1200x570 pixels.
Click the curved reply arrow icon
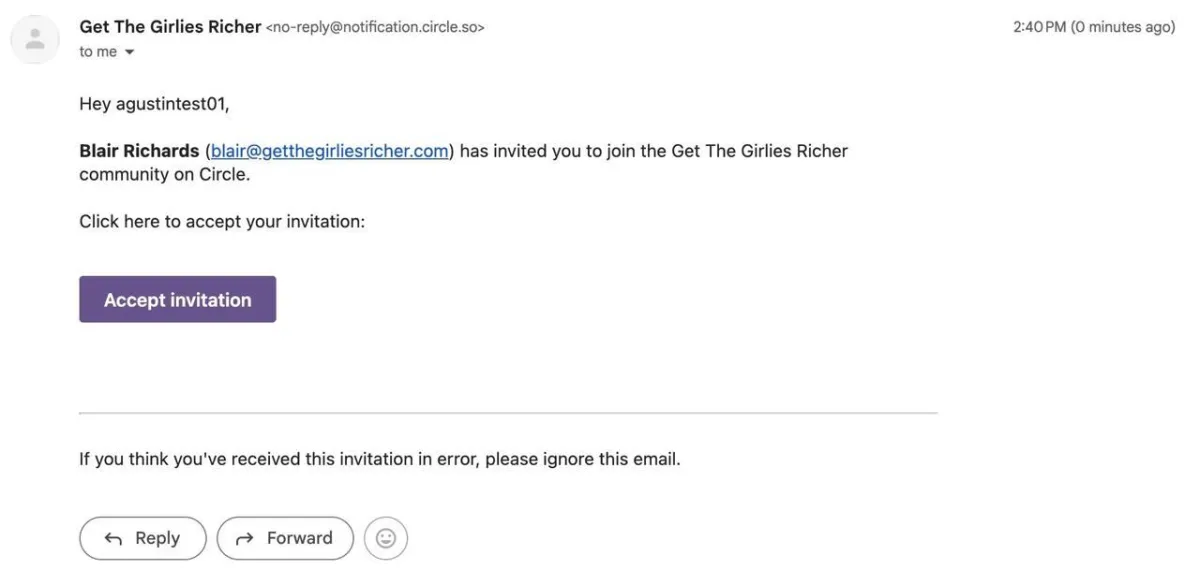[114, 539]
